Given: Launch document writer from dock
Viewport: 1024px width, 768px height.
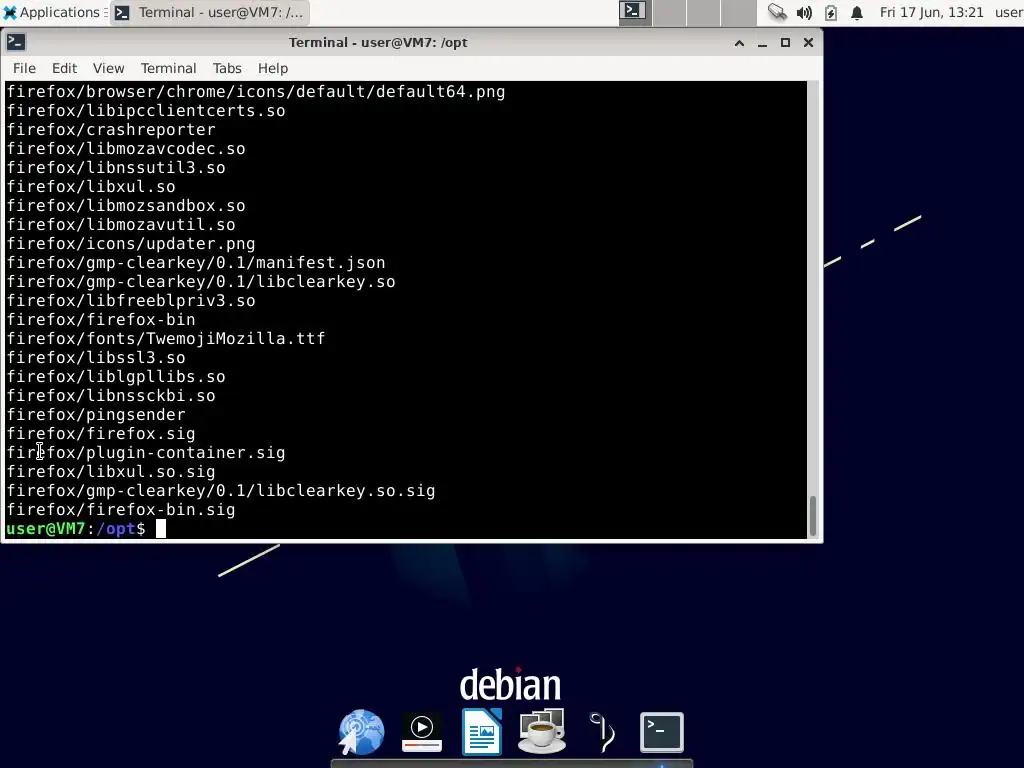Looking at the screenshot, I should point(482,732).
